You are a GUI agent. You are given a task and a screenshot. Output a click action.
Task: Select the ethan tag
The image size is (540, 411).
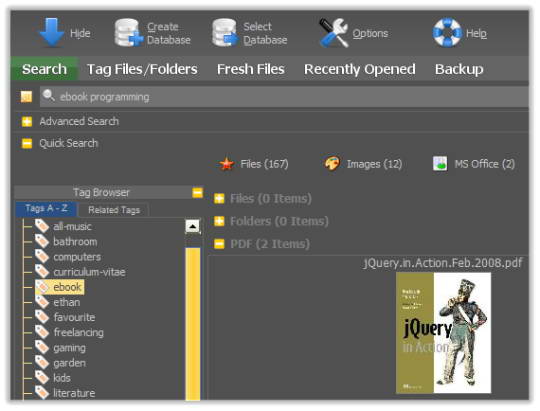click(67, 302)
